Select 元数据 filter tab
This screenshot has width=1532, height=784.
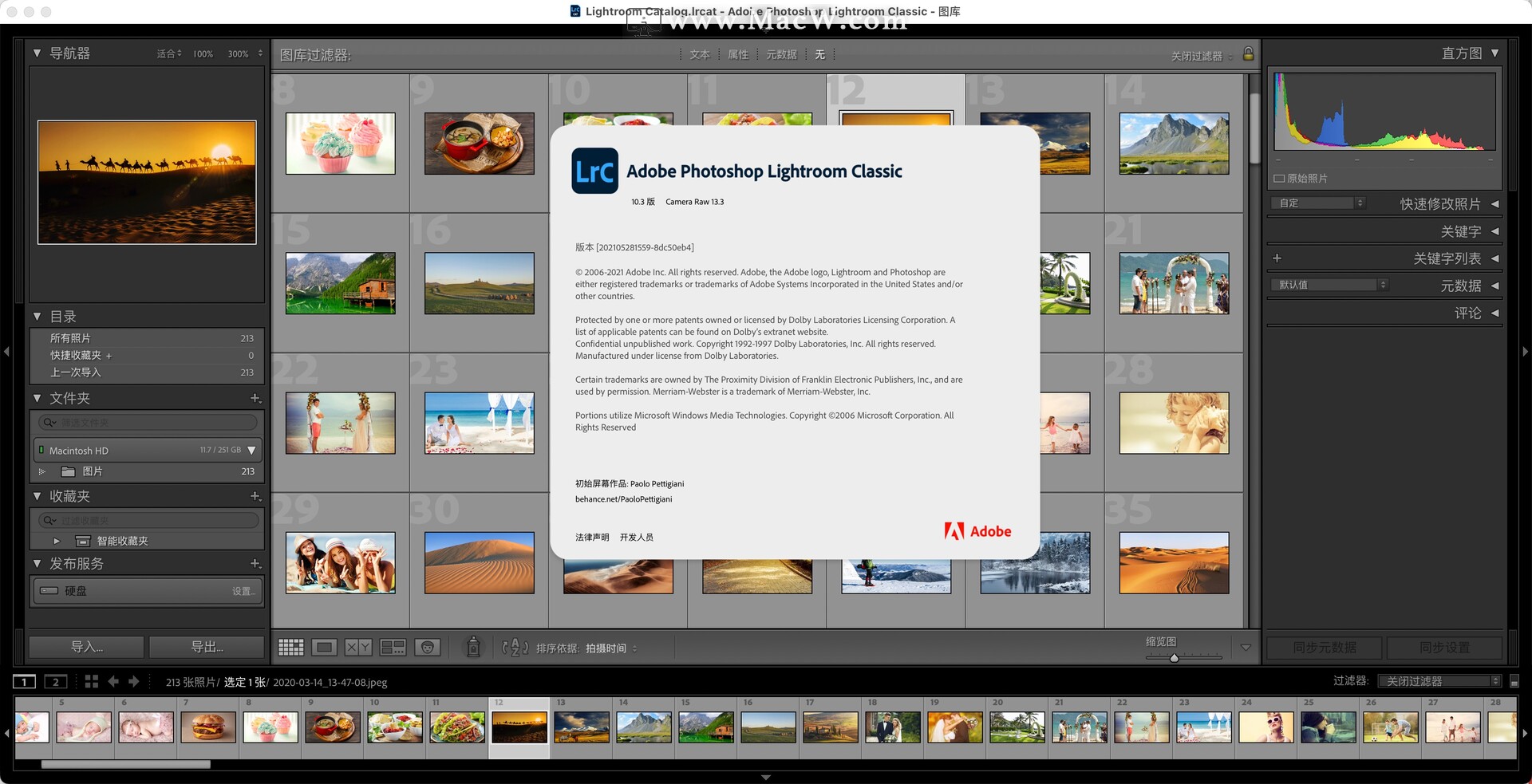click(781, 54)
